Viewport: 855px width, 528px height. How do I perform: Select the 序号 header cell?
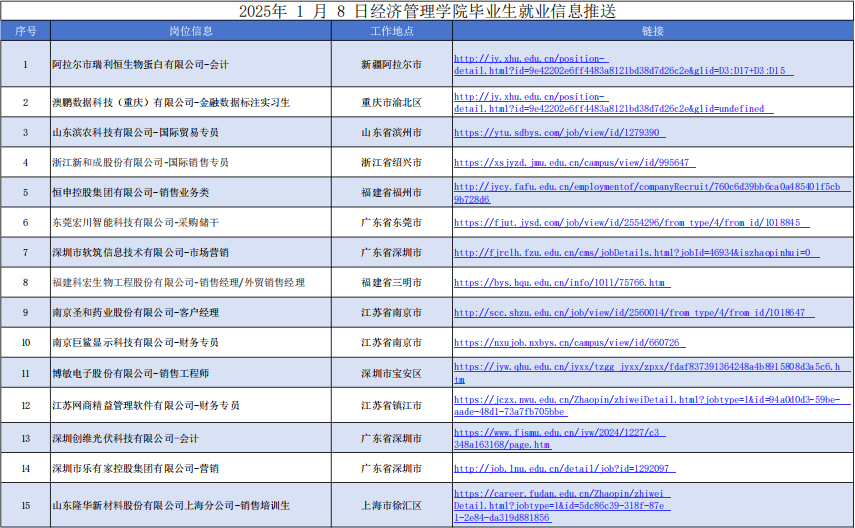[x=25, y=31]
